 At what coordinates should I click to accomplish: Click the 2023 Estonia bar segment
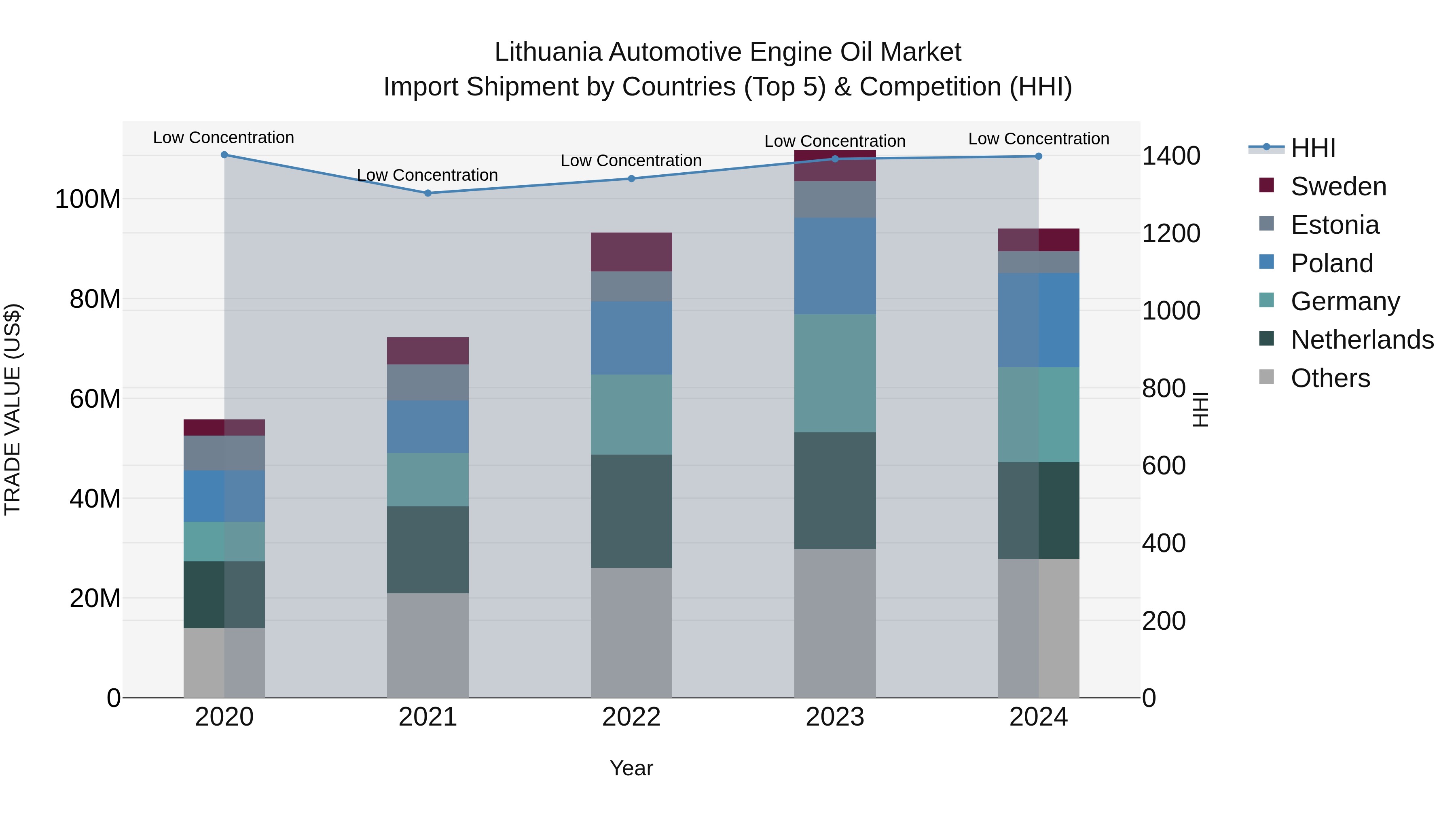(x=836, y=199)
